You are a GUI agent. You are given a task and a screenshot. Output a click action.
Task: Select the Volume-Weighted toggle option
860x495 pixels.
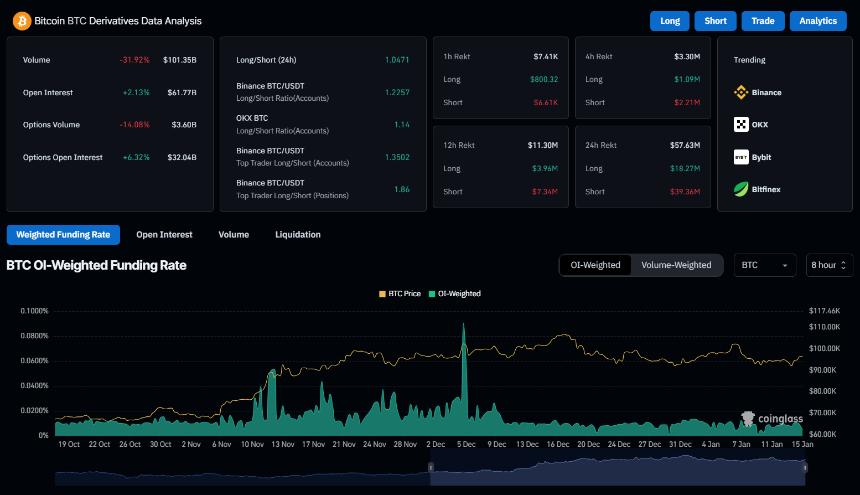pos(676,265)
